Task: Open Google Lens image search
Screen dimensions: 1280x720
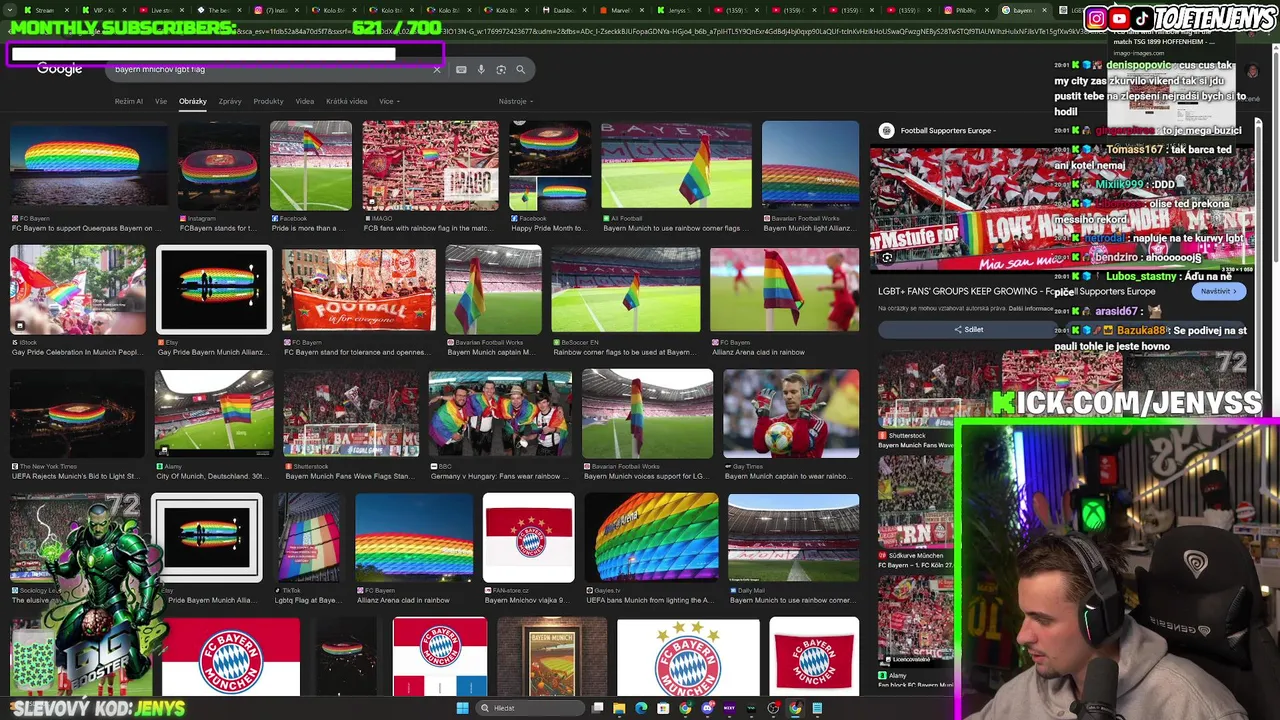Action: (501, 69)
